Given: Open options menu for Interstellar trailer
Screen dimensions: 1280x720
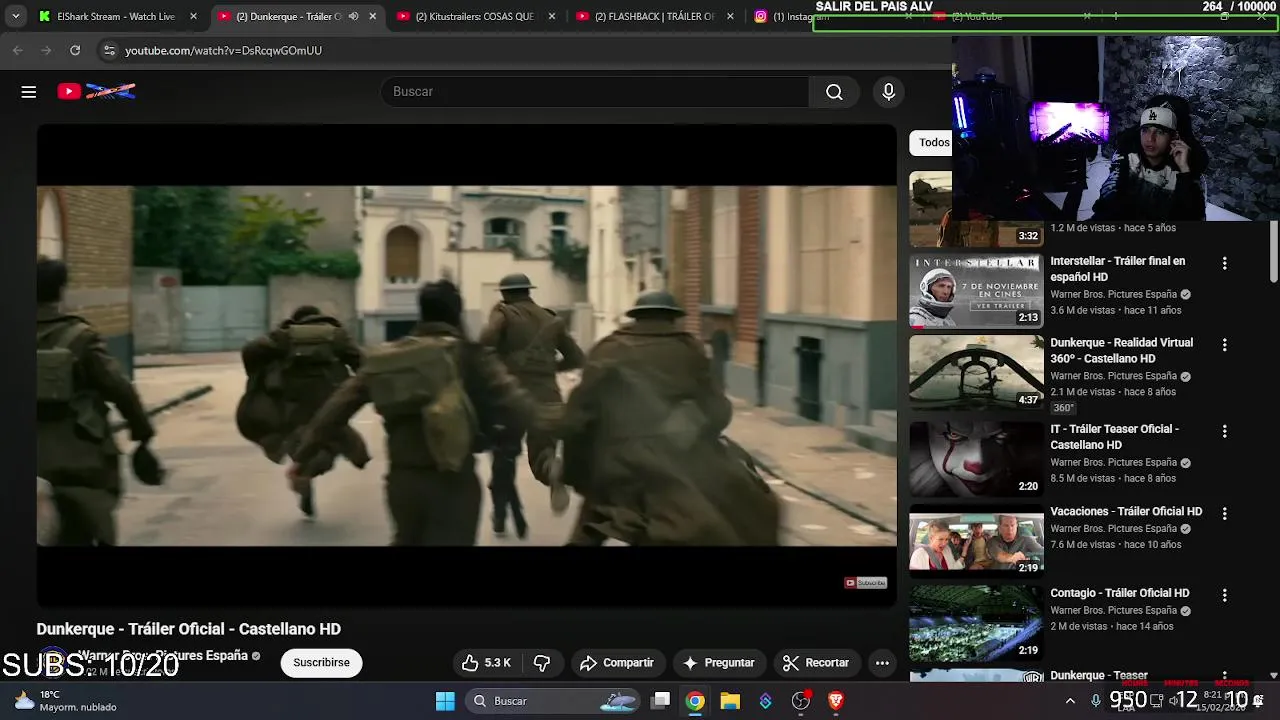Looking at the screenshot, I should click(1224, 263).
